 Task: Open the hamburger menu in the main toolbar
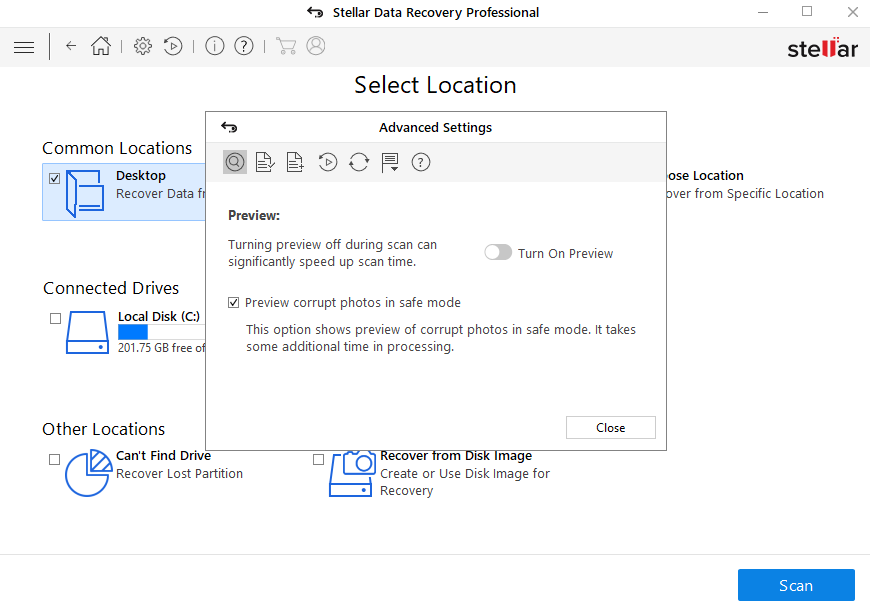(x=24, y=47)
